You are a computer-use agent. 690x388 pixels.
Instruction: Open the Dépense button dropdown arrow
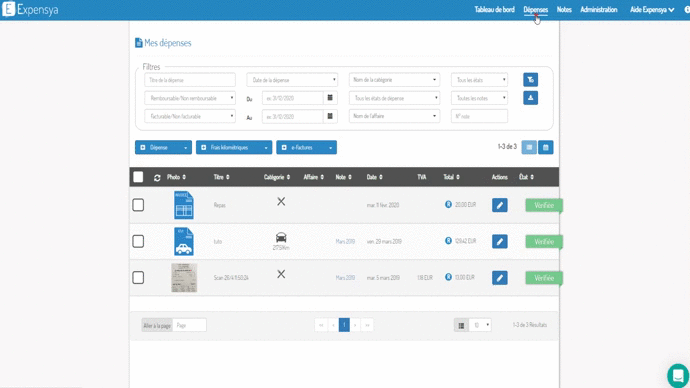click(x=185, y=148)
